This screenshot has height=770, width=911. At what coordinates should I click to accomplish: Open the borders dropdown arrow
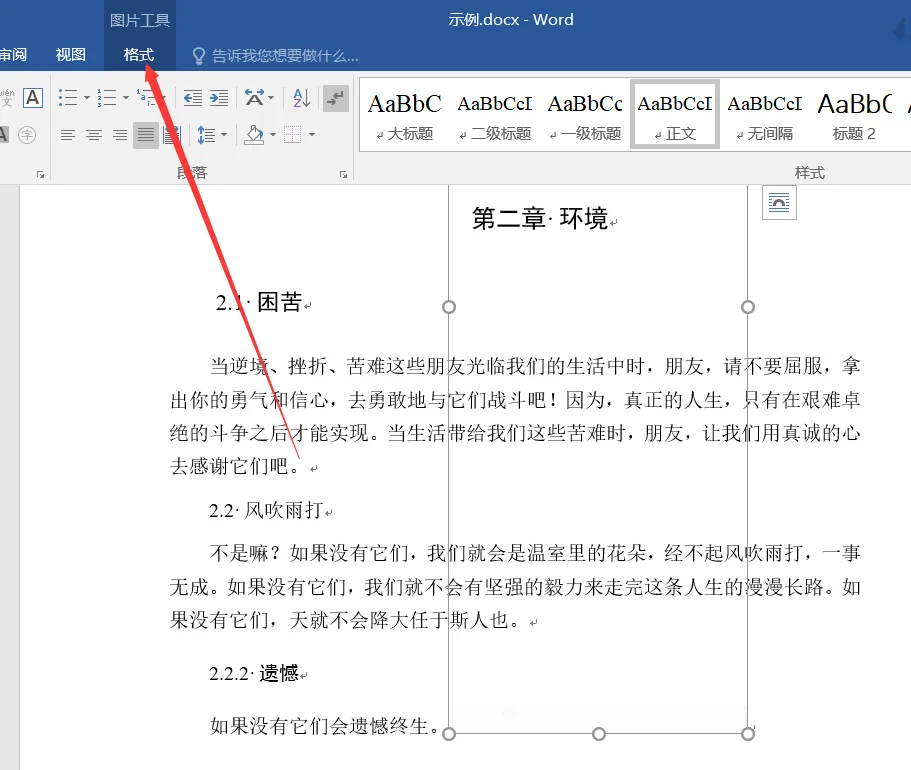pos(312,134)
